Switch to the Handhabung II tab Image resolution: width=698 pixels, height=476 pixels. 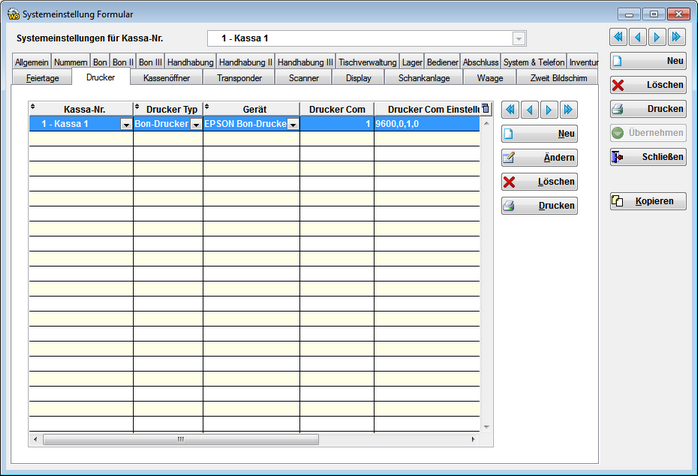[x=246, y=62]
